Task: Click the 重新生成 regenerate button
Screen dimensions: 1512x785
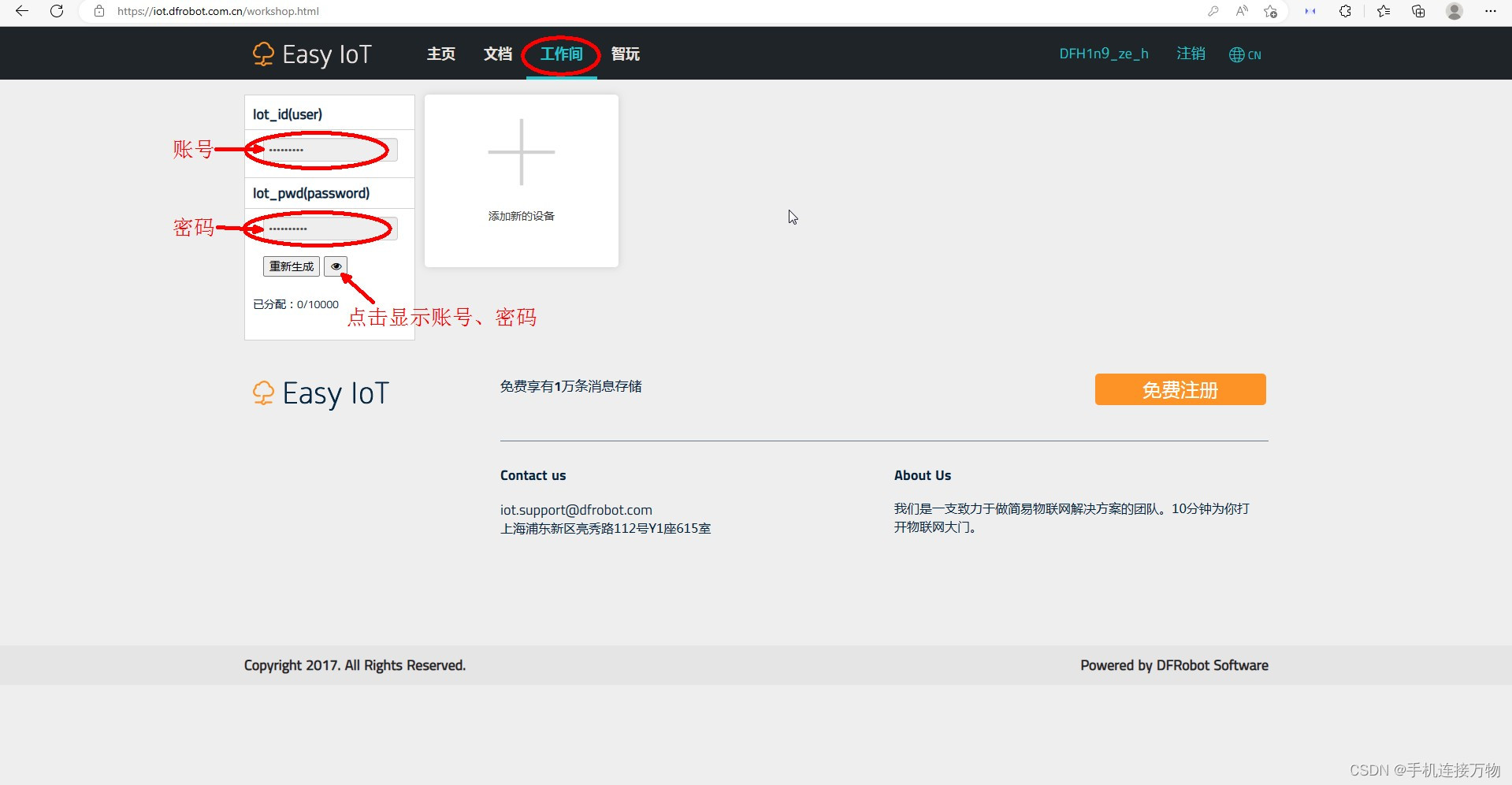Action: tap(292, 266)
